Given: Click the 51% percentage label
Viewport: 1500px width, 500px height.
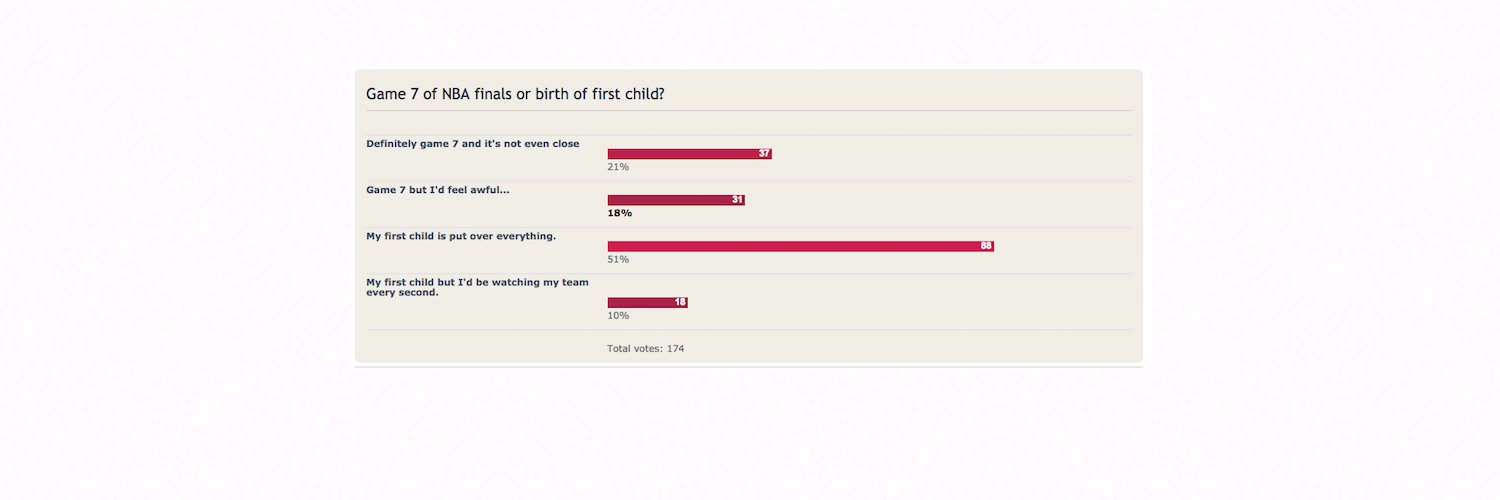Looking at the screenshot, I should [618, 259].
